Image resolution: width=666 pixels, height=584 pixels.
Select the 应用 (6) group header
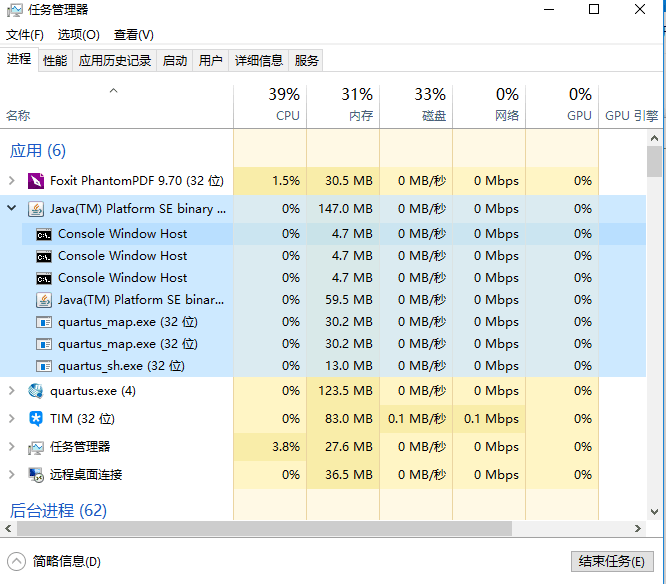click(x=38, y=151)
